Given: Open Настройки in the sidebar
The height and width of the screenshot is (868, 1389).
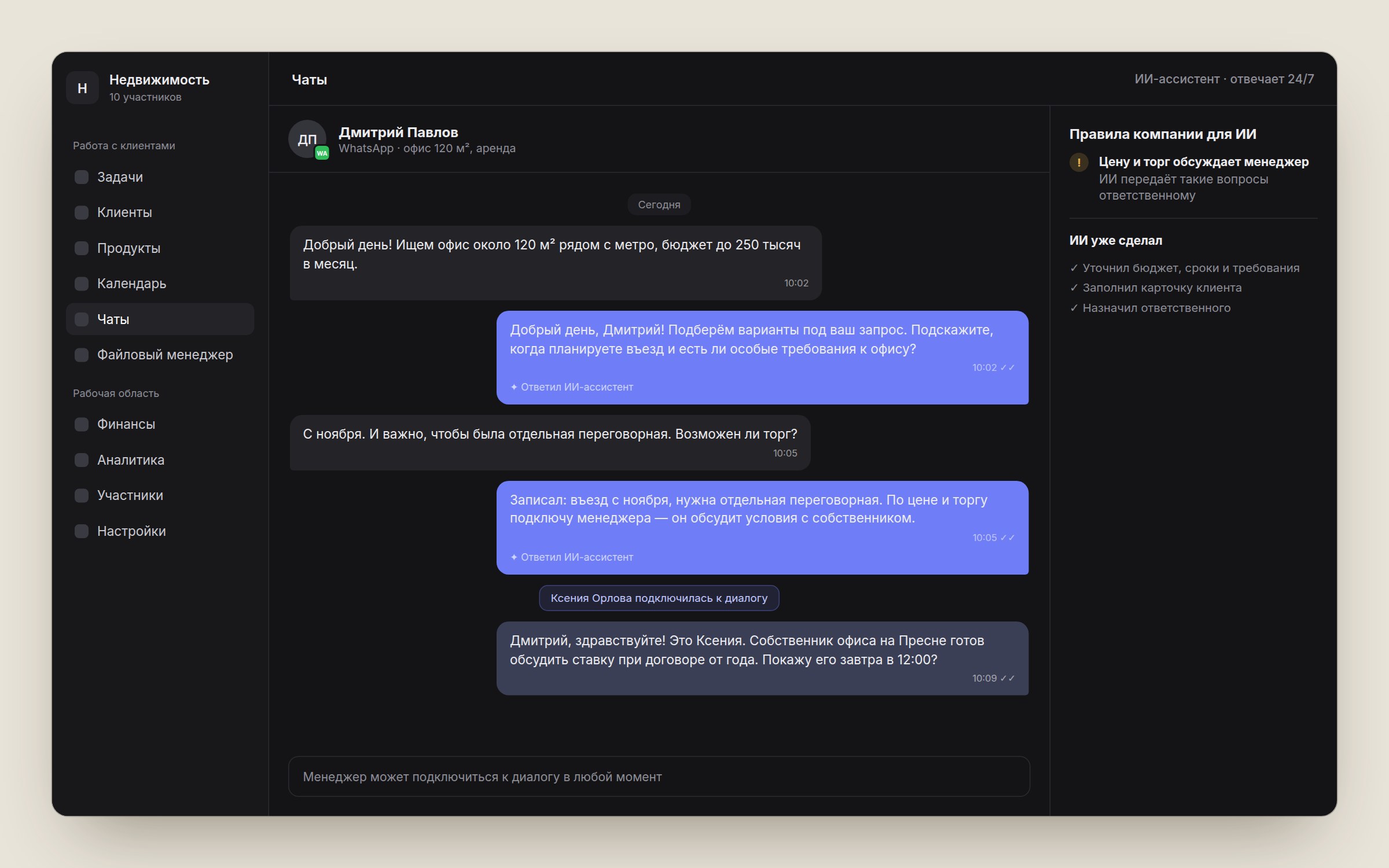Looking at the screenshot, I should (160, 531).
